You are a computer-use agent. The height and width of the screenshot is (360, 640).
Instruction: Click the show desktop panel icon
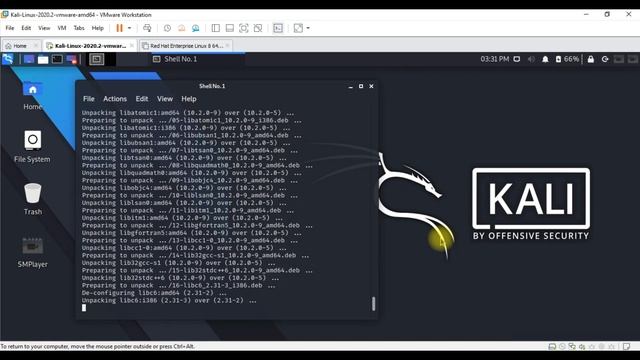(29, 59)
